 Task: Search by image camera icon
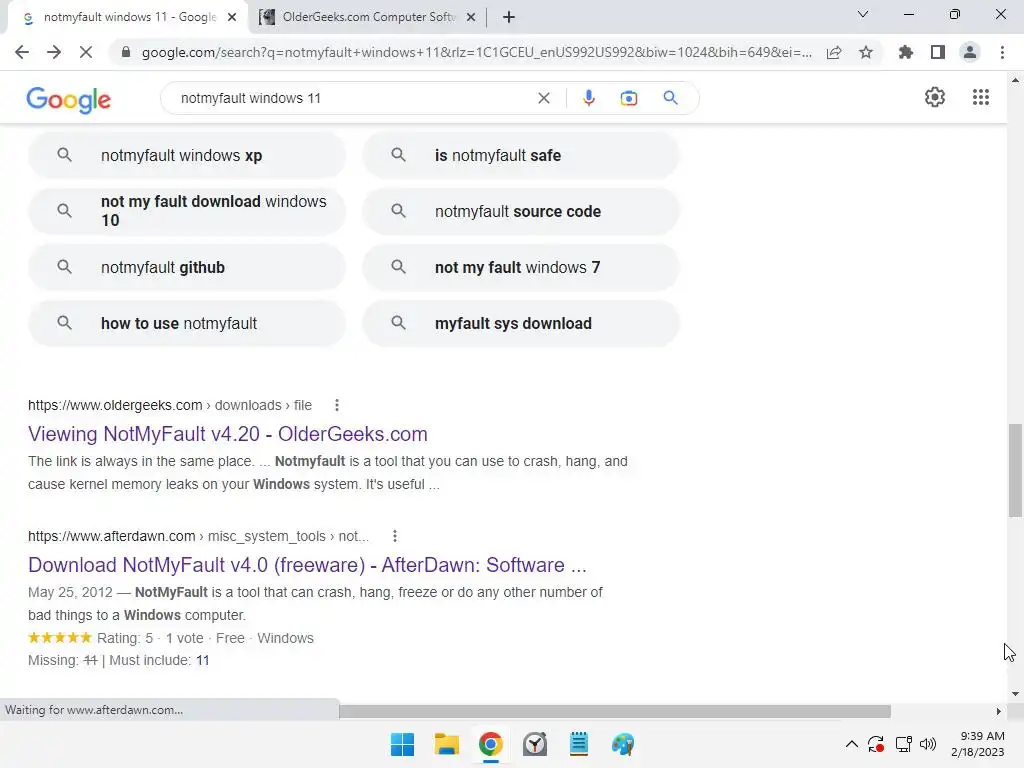(629, 98)
